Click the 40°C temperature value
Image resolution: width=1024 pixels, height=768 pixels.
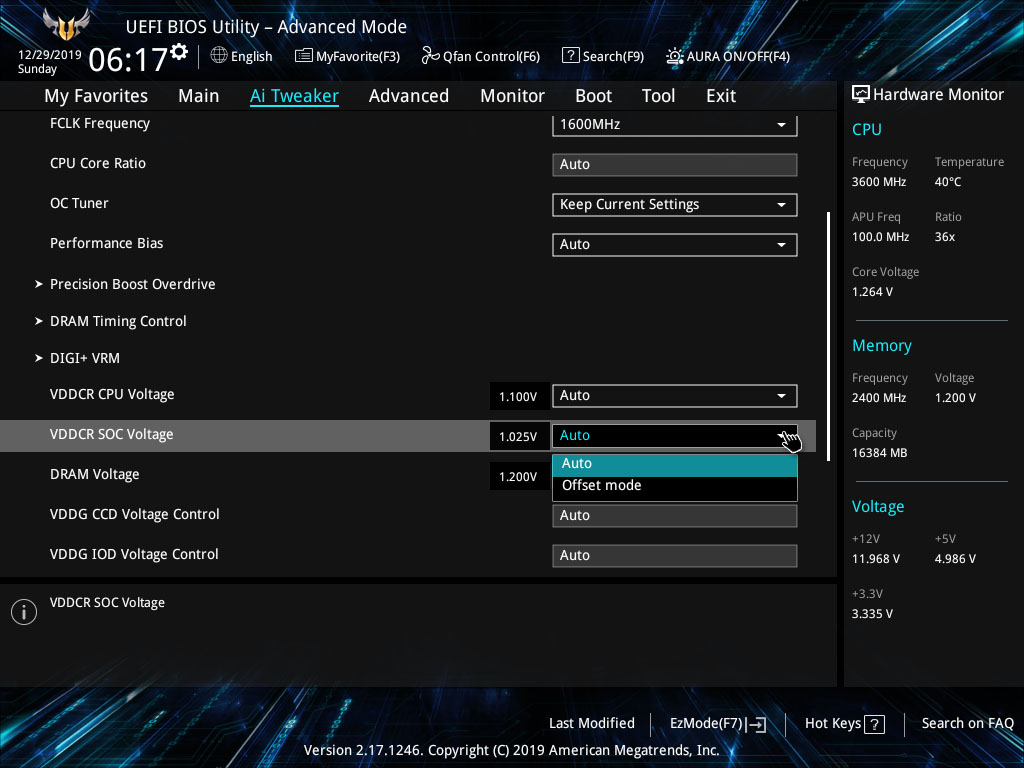(x=948, y=182)
